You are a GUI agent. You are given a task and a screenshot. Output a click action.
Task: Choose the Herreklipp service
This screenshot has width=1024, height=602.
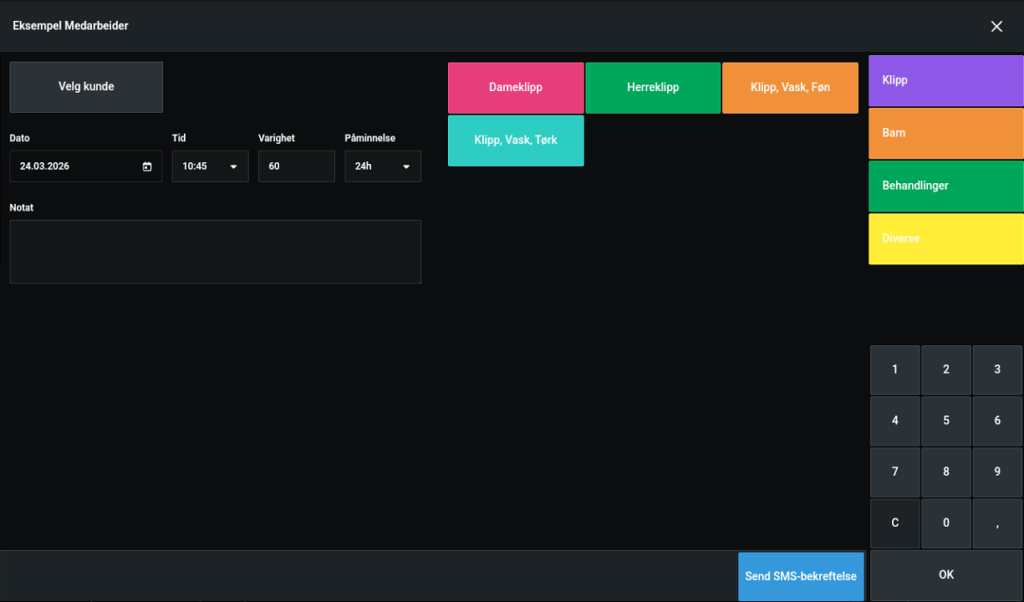point(653,88)
